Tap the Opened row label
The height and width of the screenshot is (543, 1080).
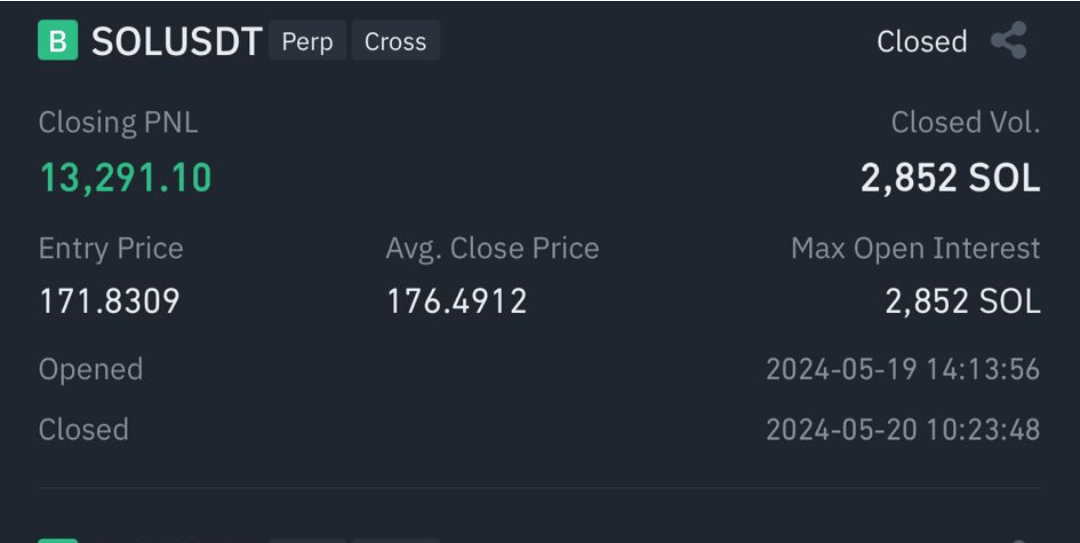91,369
